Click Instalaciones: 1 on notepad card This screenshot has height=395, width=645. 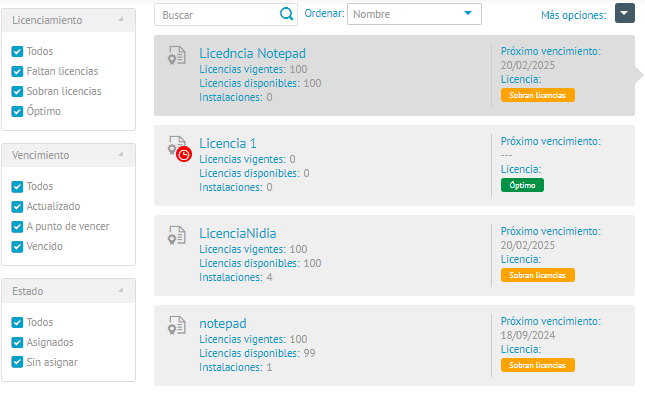pyautogui.click(x=236, y=367)
